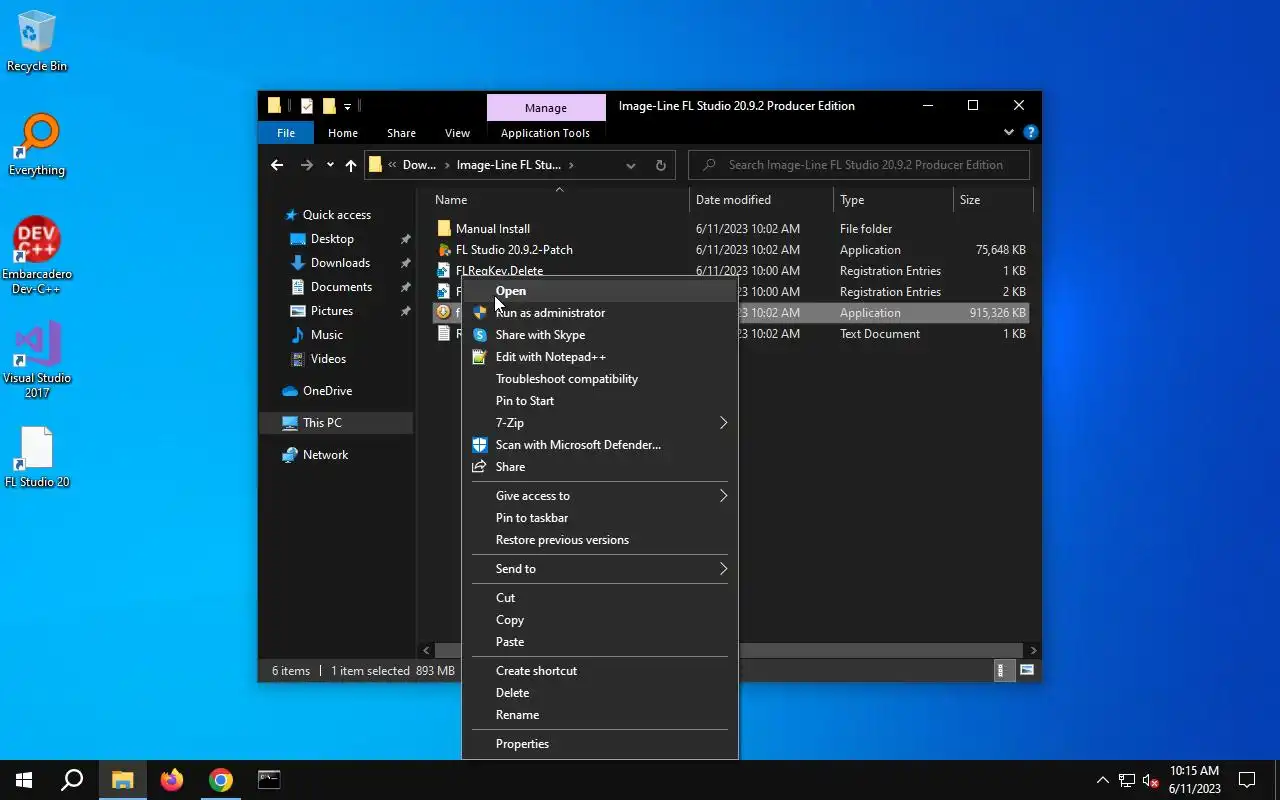
Task: Select Restore previous versions
Action: point(600,540)
